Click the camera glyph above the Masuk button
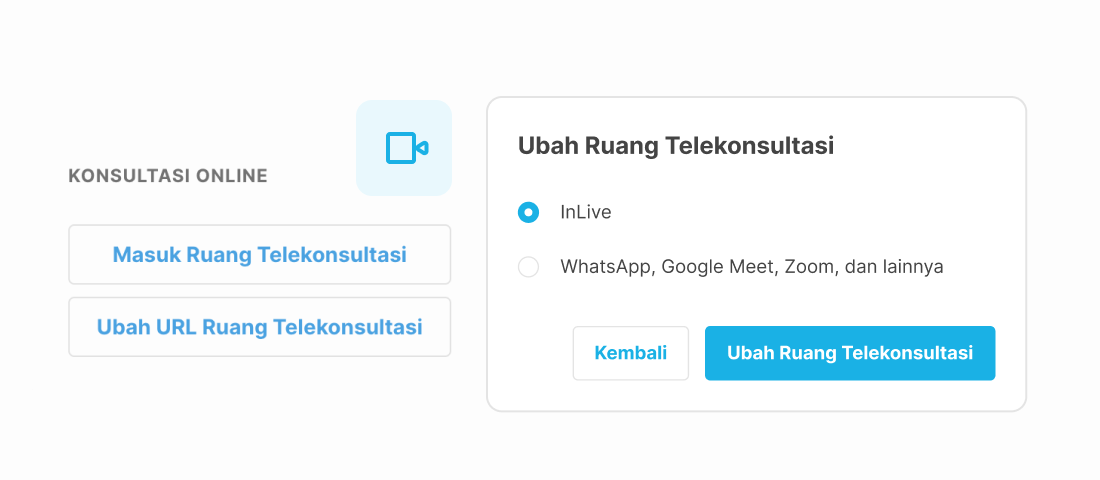The height and width of the screenshot is (480, 1100). click(x=407, y=148)
